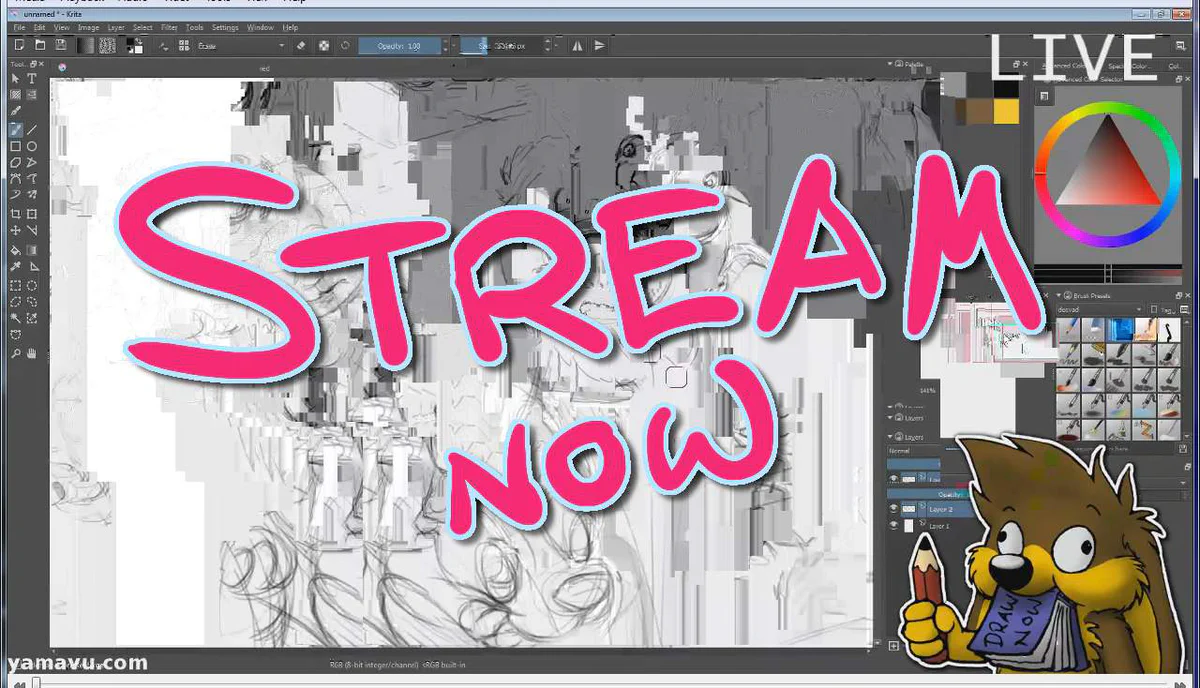Select the Move tool

click(16, 230)
